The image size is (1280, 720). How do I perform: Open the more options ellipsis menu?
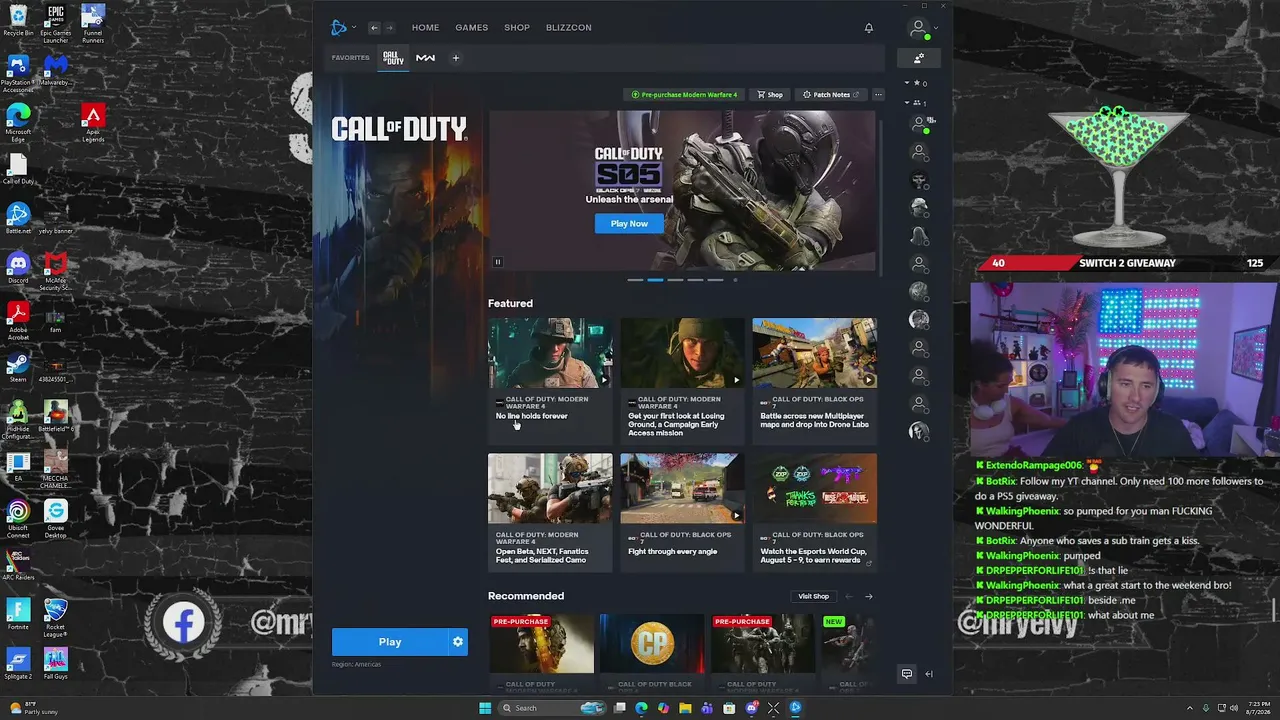coord(878,95)
